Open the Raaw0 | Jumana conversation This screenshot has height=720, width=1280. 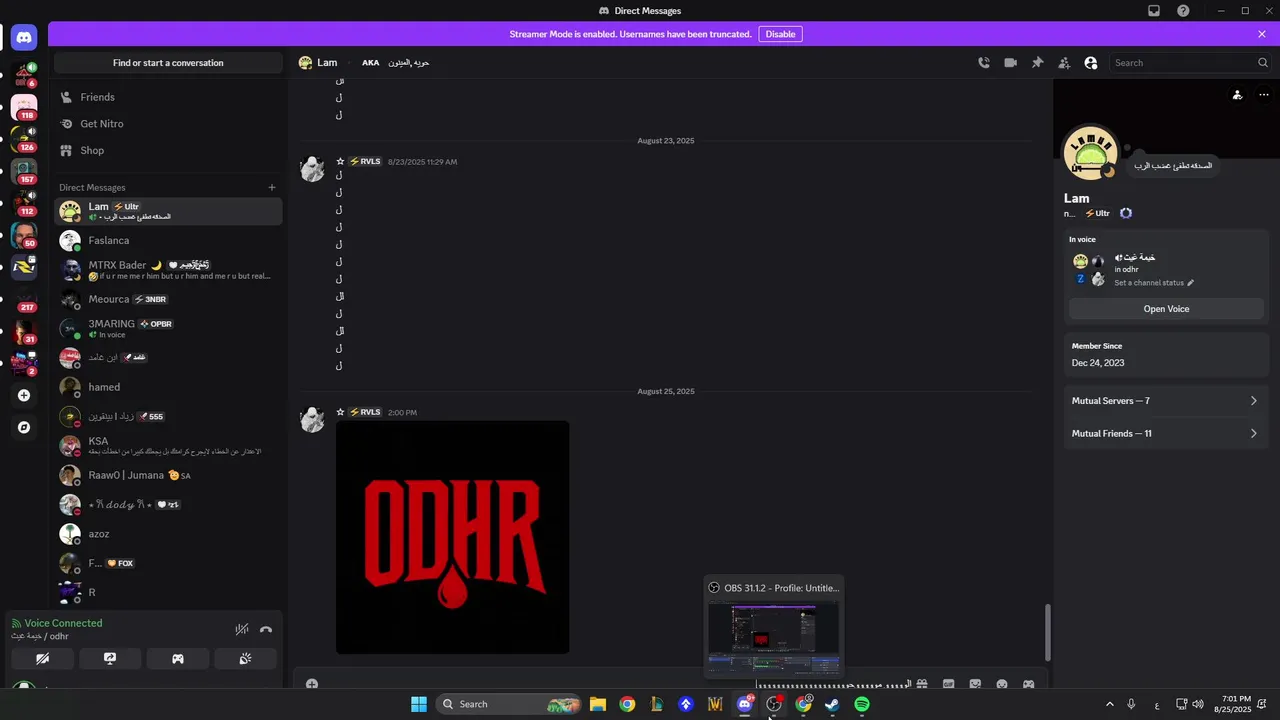[168, 475]
